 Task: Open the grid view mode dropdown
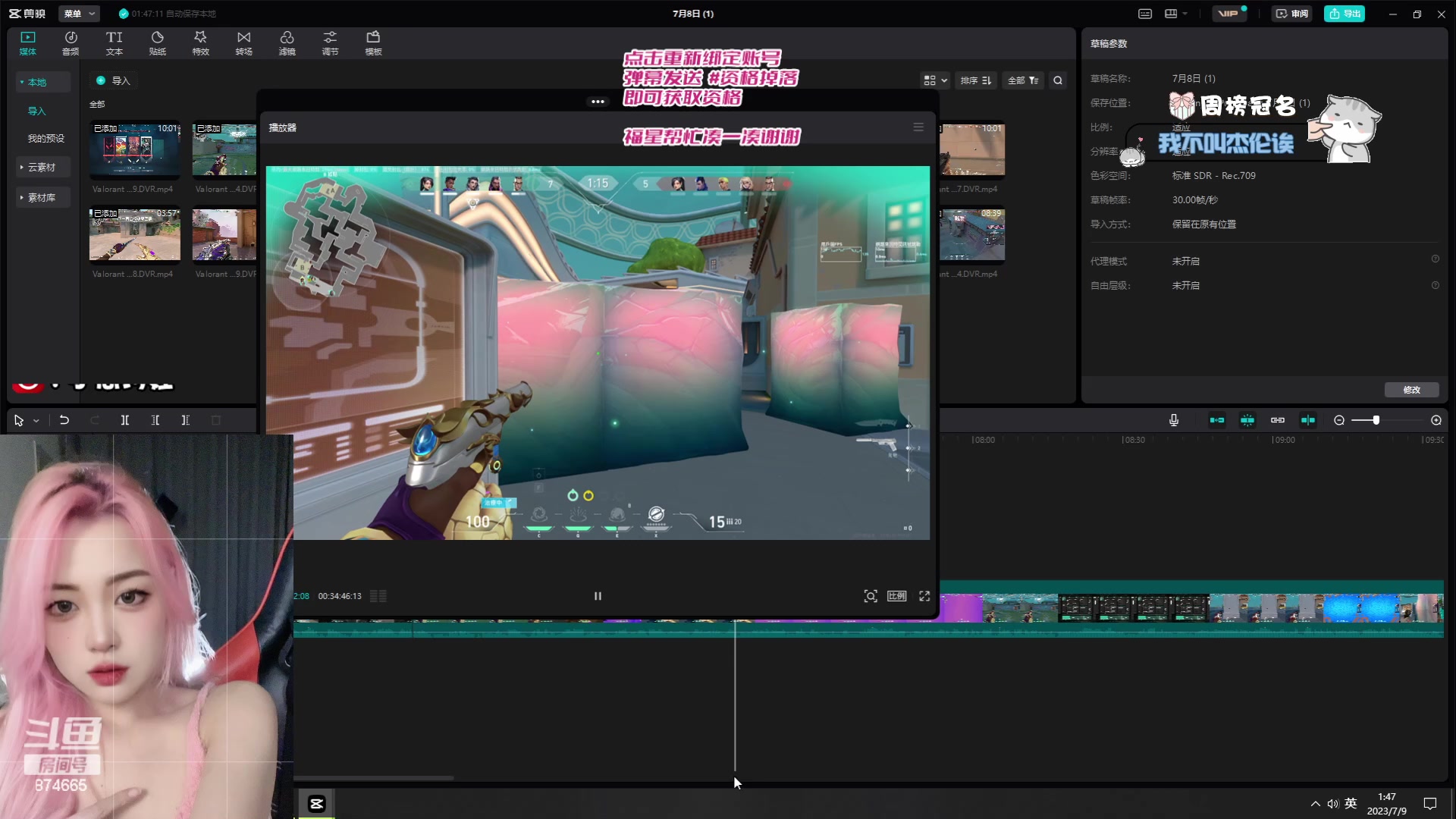935,80
